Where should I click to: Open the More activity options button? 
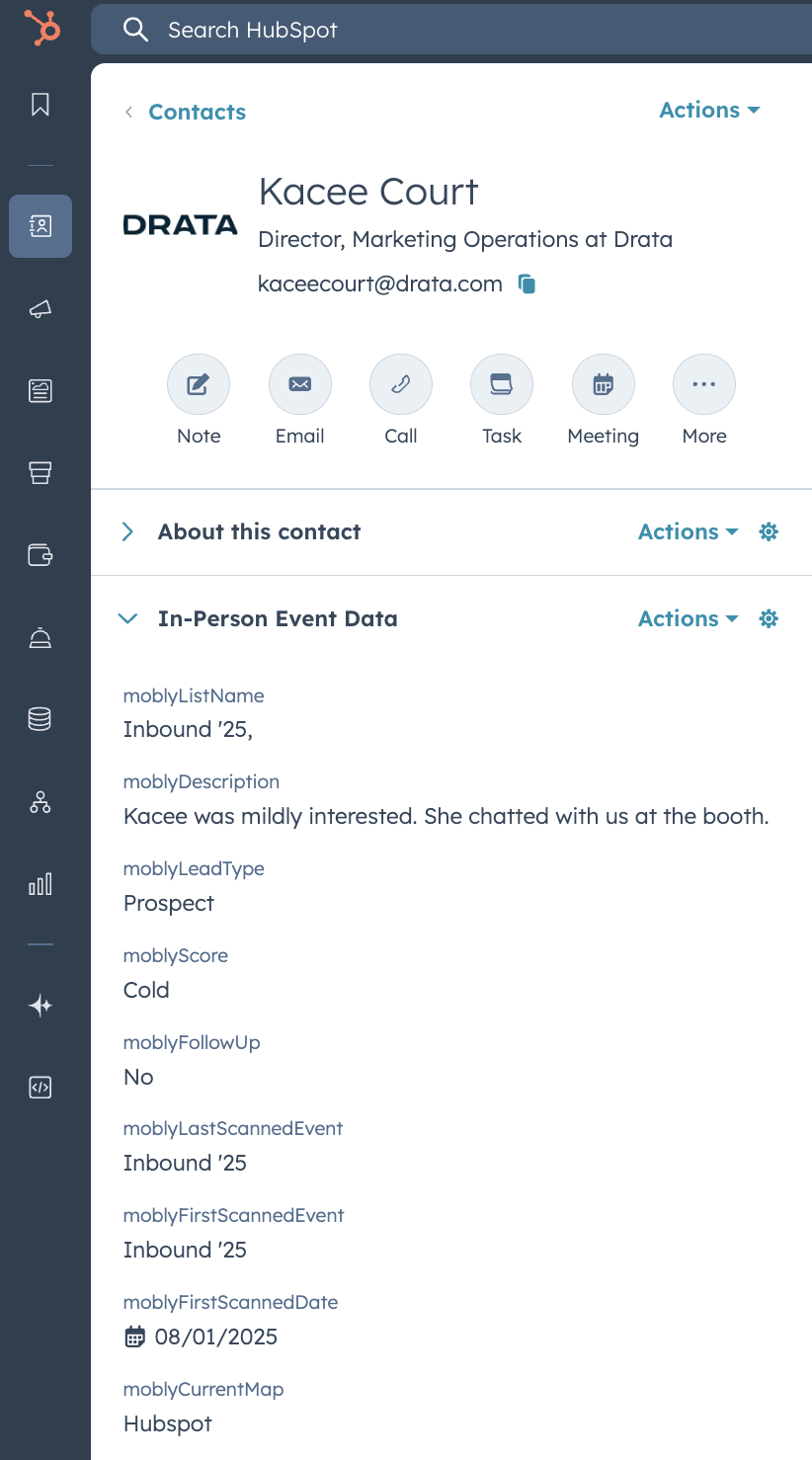(x=704, y=385)
